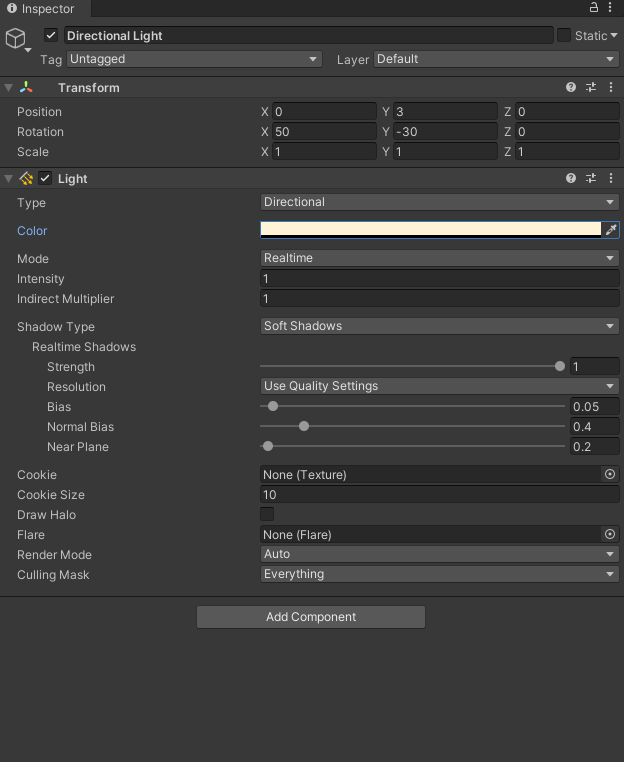Viewport: 624px width, 762px height.
Task: Click the Realtime Shadows label
Action: [x=84, y=346]
